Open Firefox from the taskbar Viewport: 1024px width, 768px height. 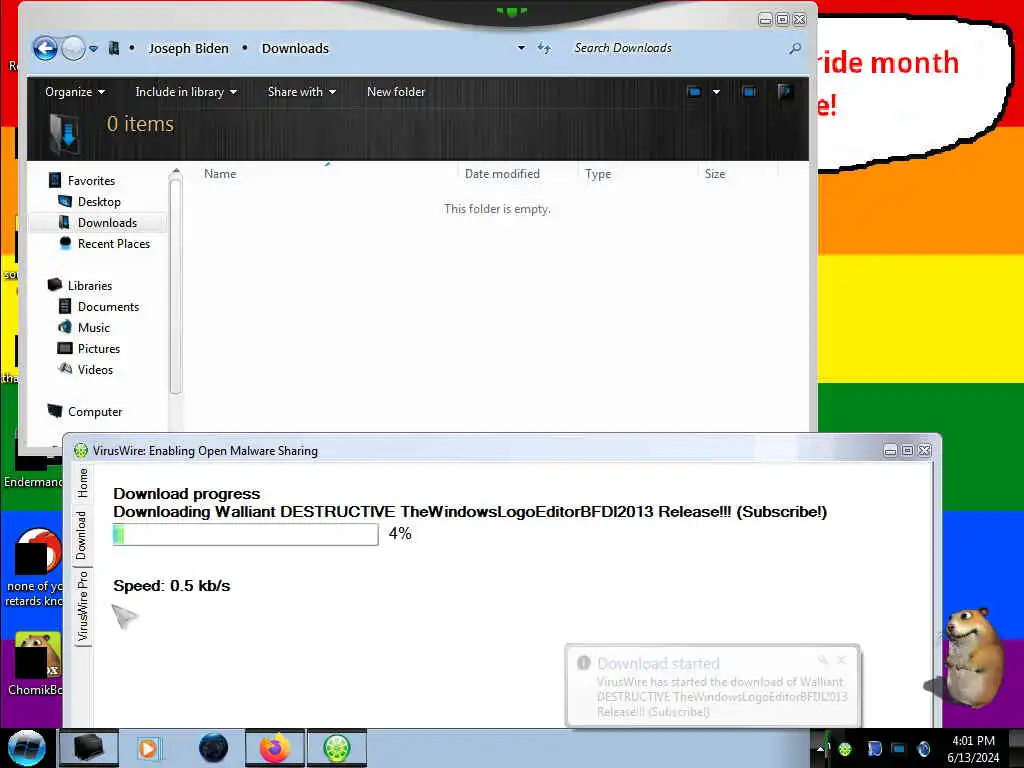(275, 748)
